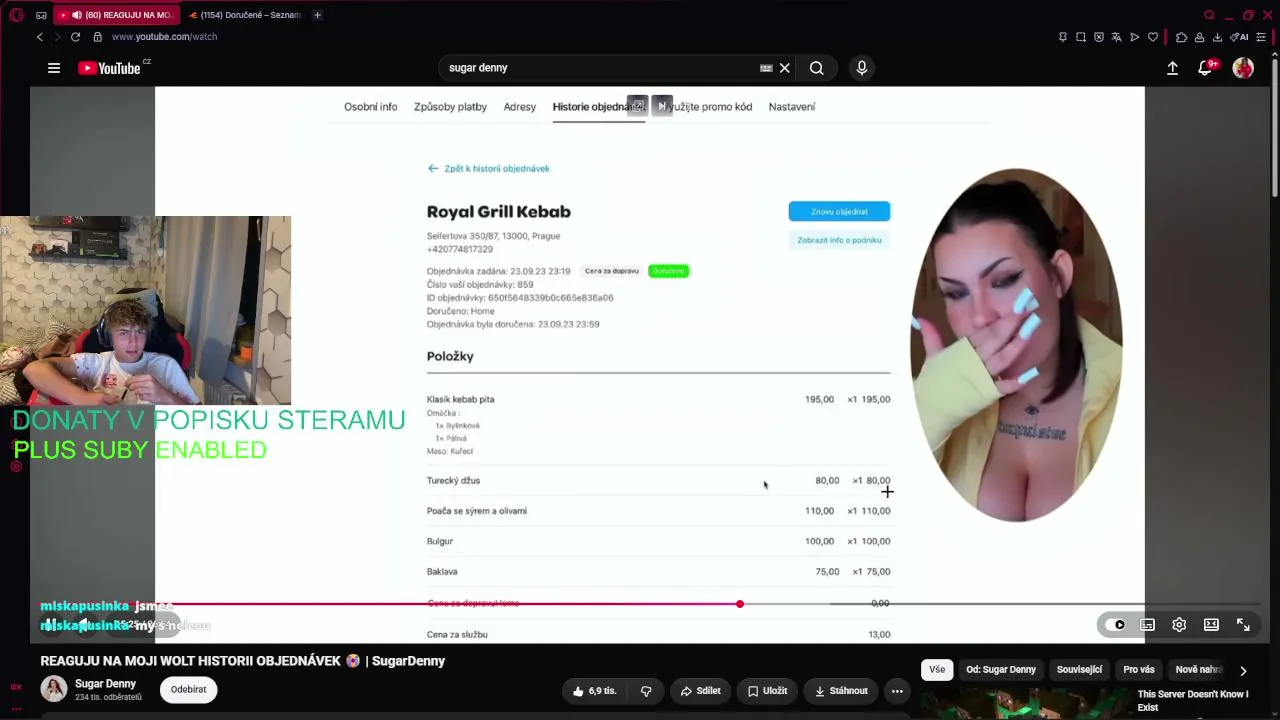1280x720 pixels.
Task: Switch to the Doručené – Seznam browser tab
Action: (x=244, y=15)
